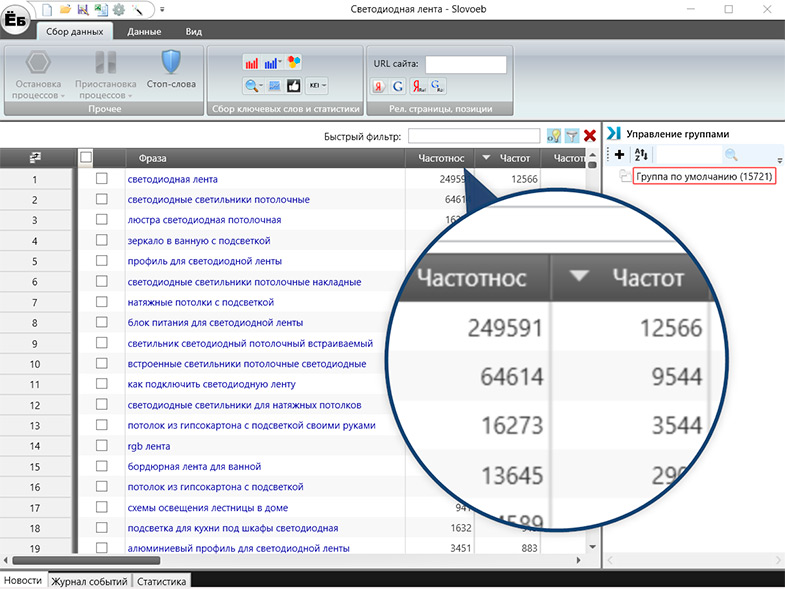Check the box for 'как подключить светодиодную ленту'
Screen dimensions: 785x589
[x=102, y=384]
